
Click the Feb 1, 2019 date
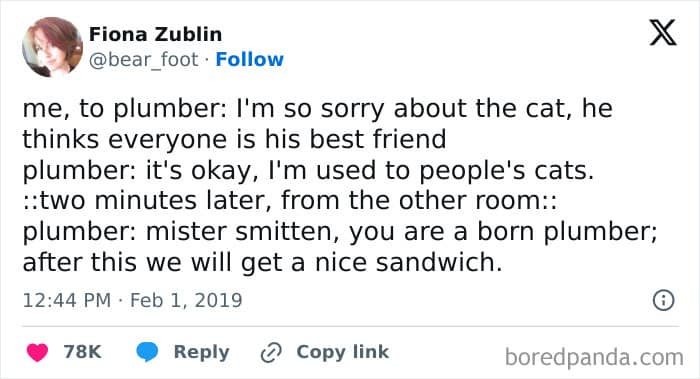coord(186,300)
